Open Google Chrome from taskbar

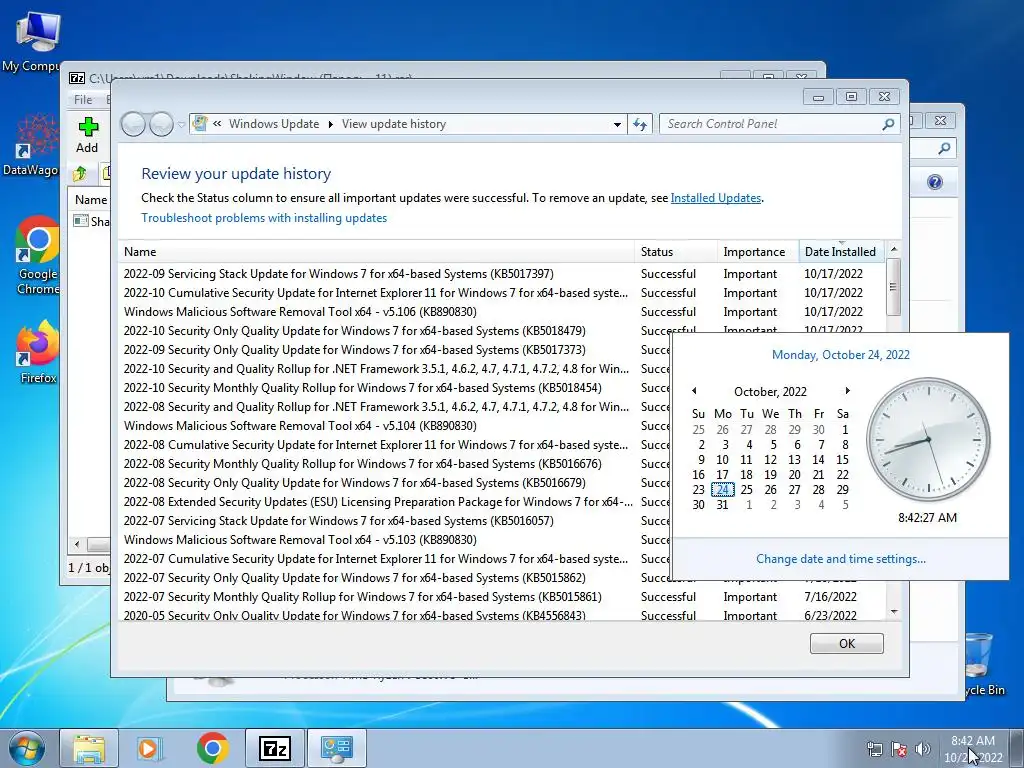(x=212, y=748)
